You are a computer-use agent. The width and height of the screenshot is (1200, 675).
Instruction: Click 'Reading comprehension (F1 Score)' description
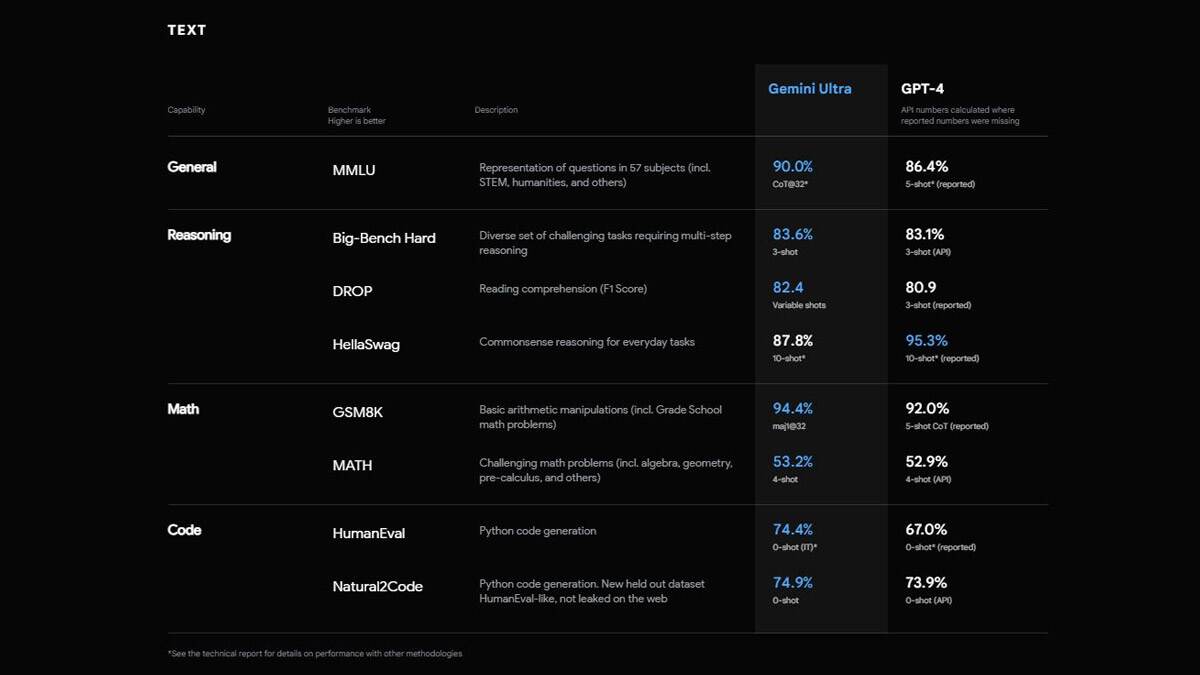tap(563, 289)
